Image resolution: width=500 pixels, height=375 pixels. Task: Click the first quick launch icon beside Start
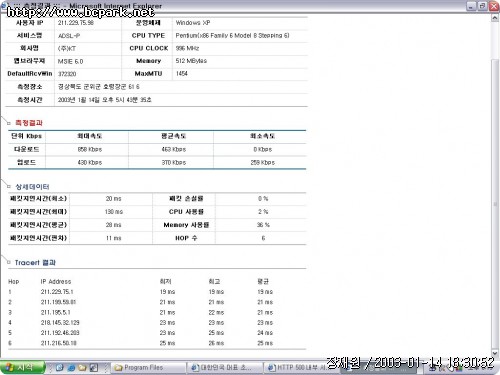pos(60,368)
